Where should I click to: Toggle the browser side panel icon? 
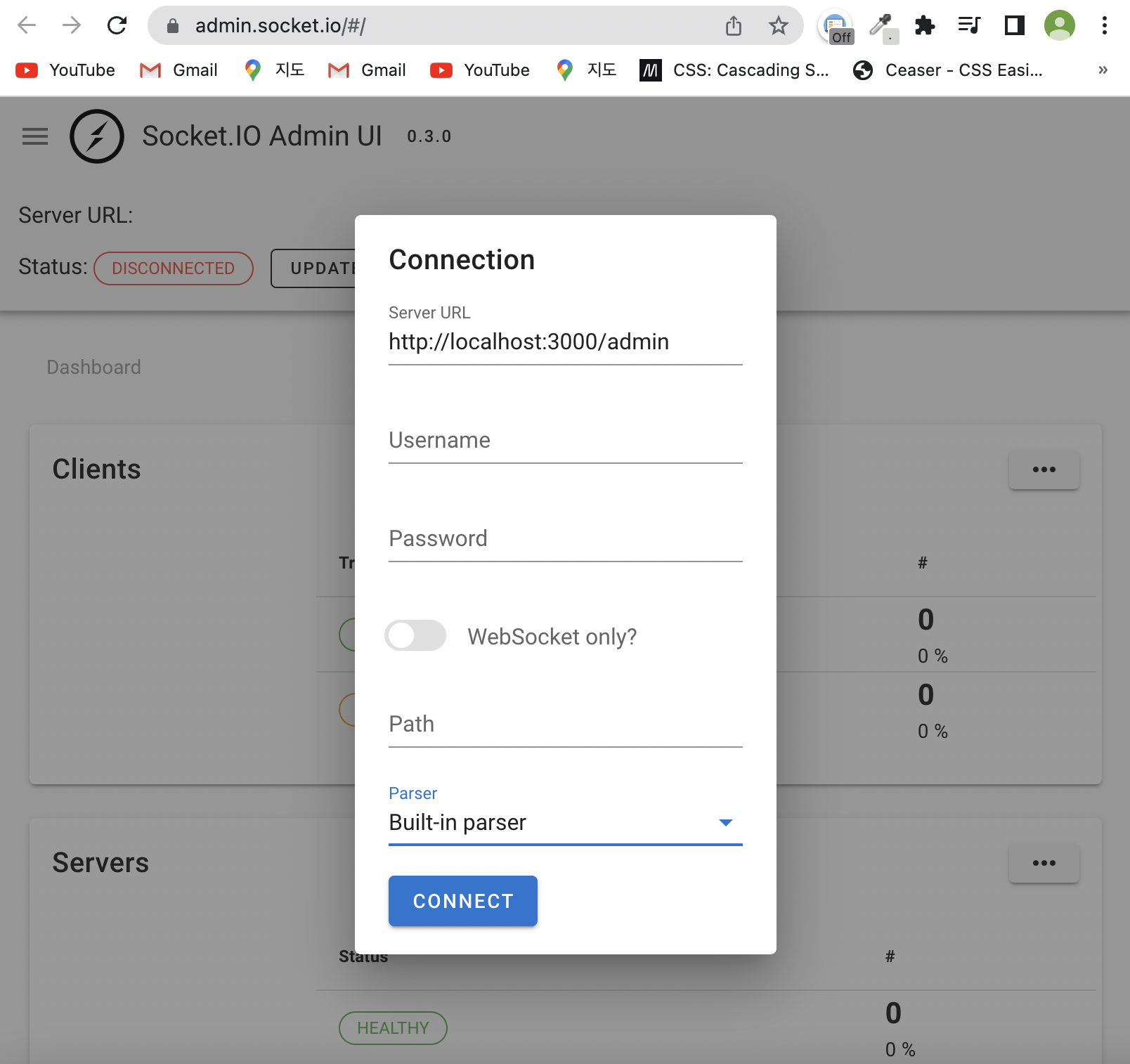coord(1014,26)
